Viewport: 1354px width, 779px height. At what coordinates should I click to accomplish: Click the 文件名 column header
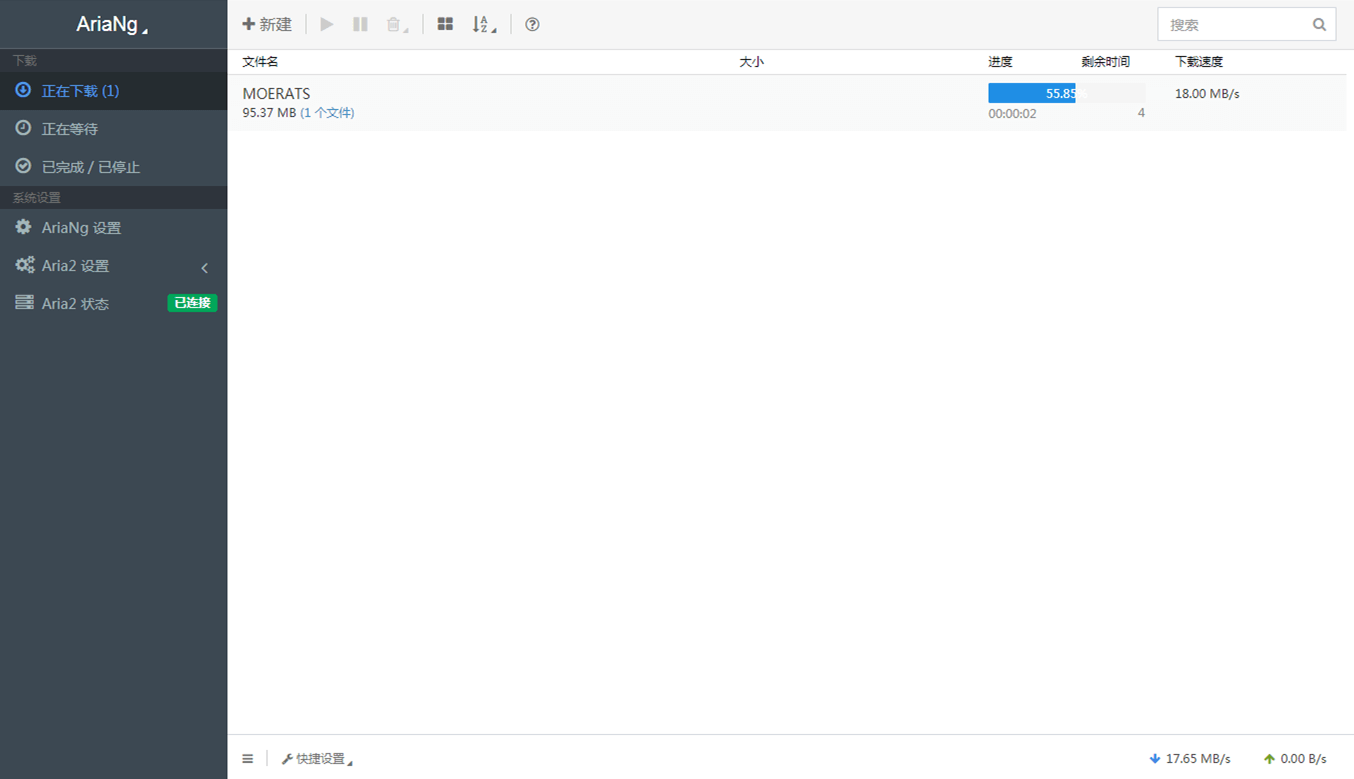(260, 62)
